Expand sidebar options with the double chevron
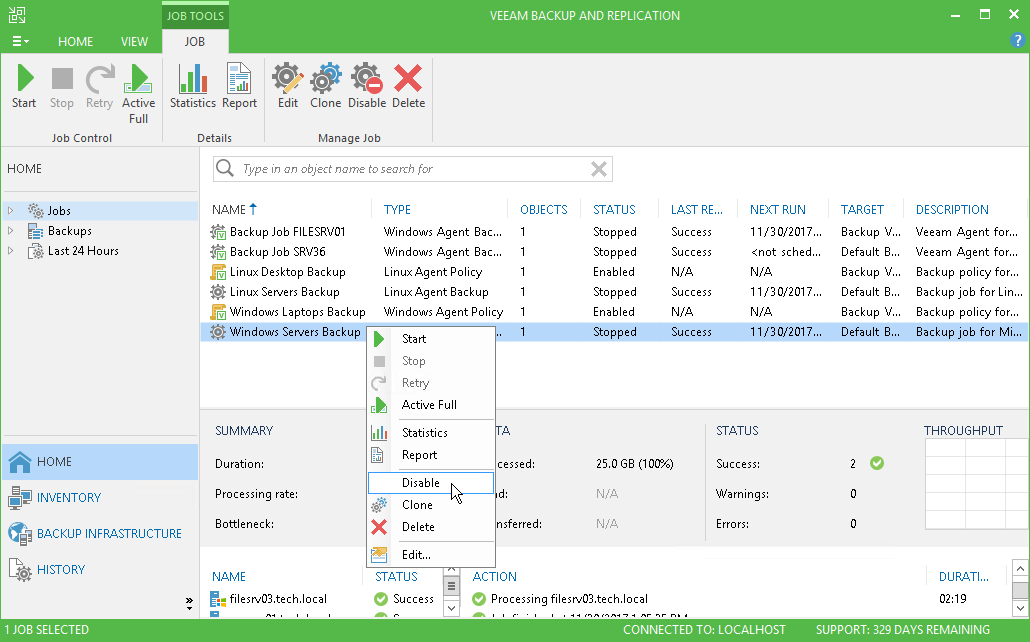The image size is (1030, 642). point(189,603)
